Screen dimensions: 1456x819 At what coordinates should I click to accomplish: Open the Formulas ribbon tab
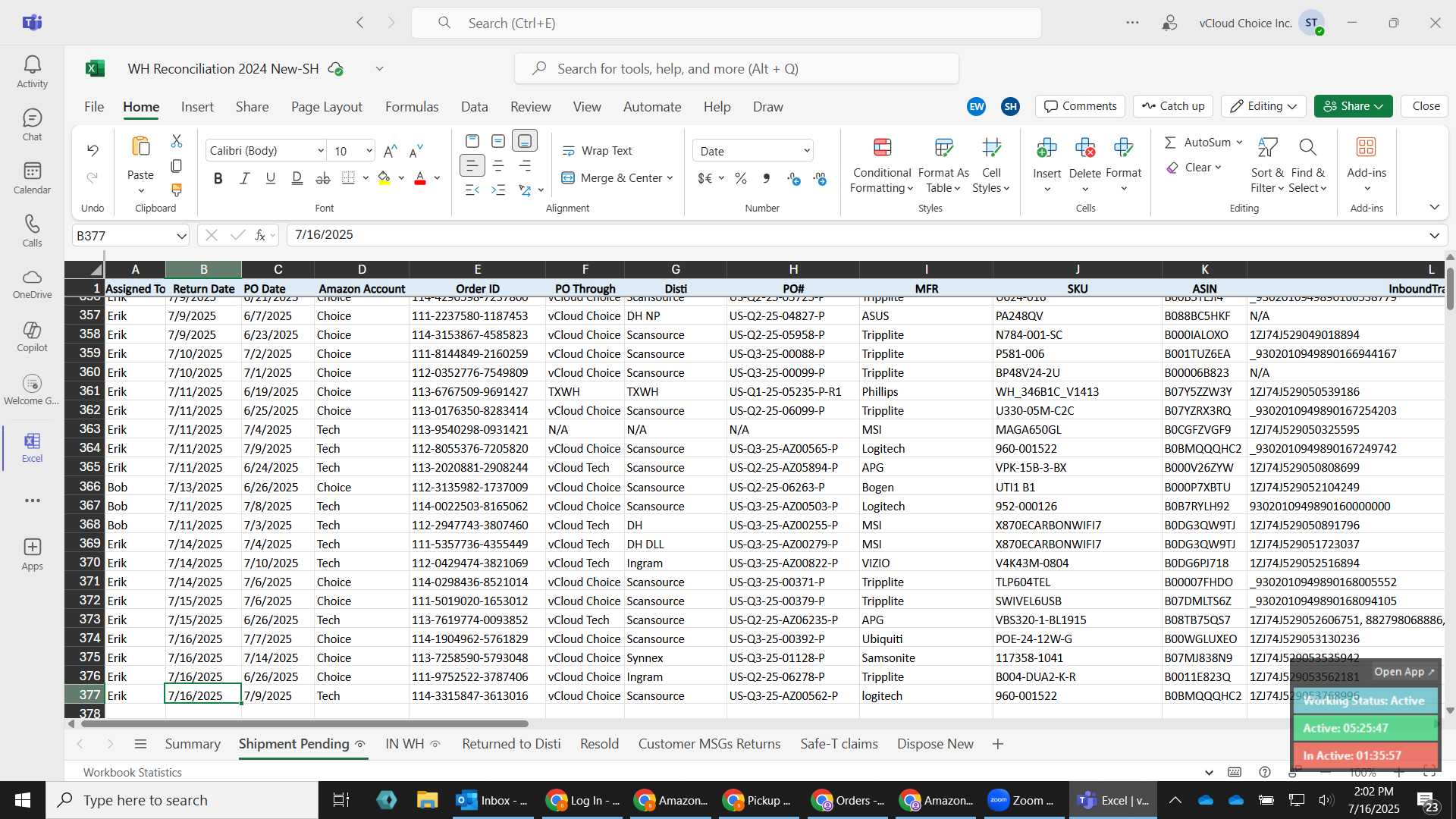412,107
